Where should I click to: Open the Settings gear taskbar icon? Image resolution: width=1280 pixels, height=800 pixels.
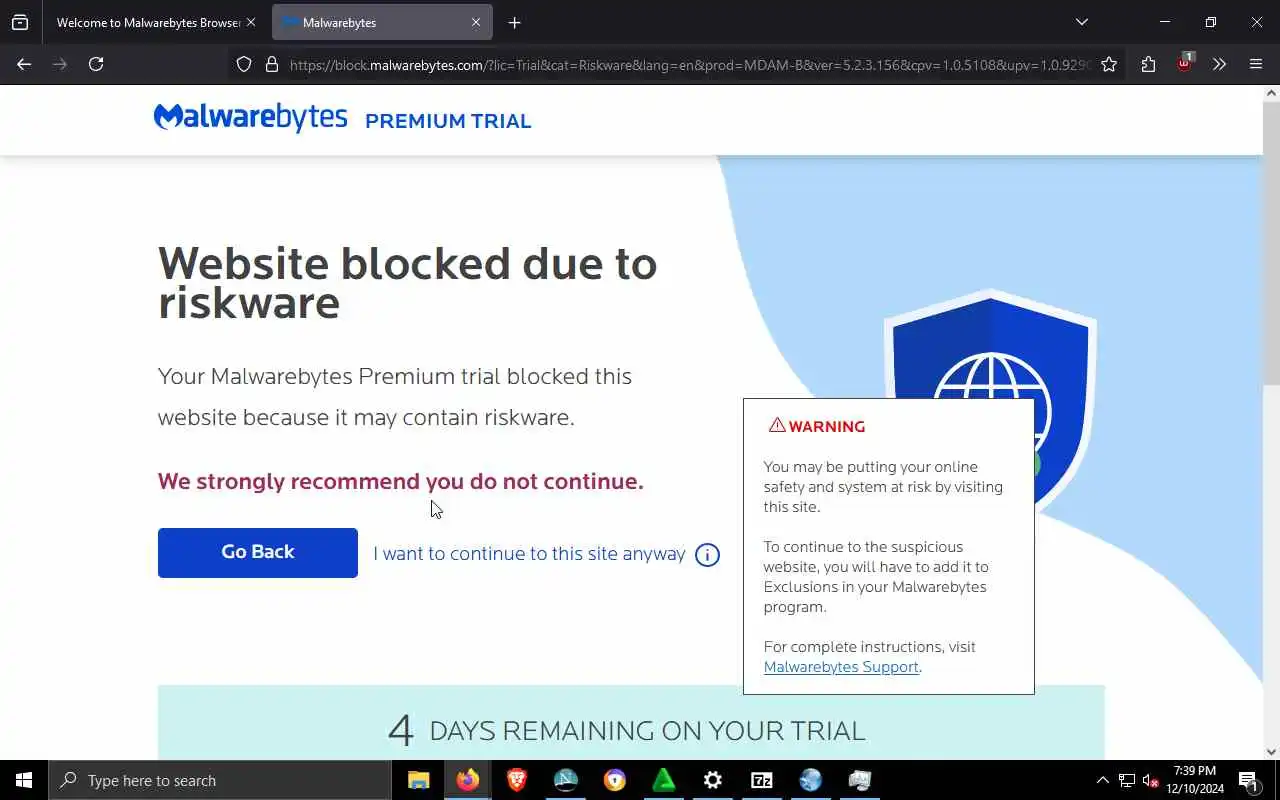[x=713, y=780]
